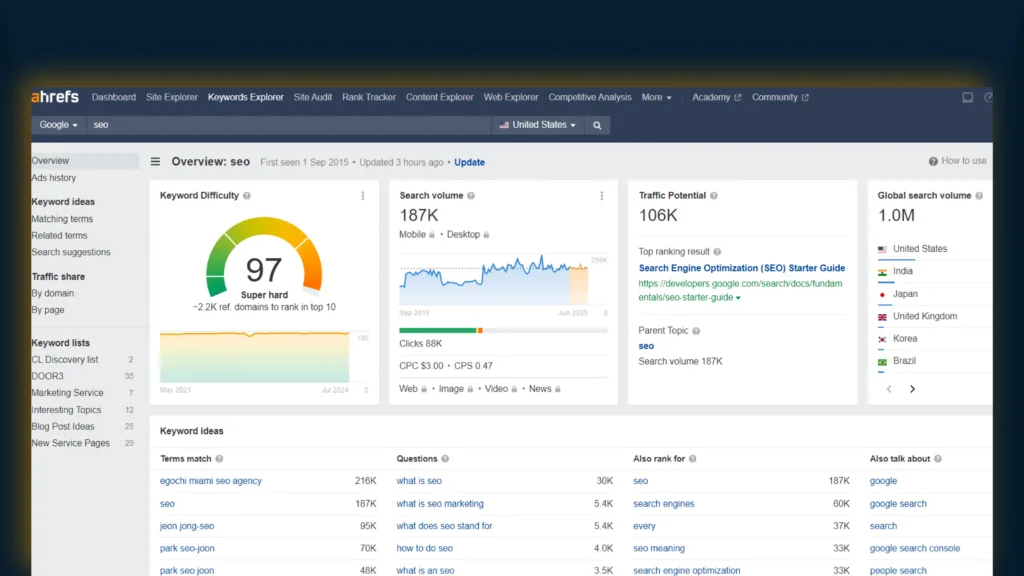
Task: Expand the top ranking result URL dropdown
Action: click(738, 298)
